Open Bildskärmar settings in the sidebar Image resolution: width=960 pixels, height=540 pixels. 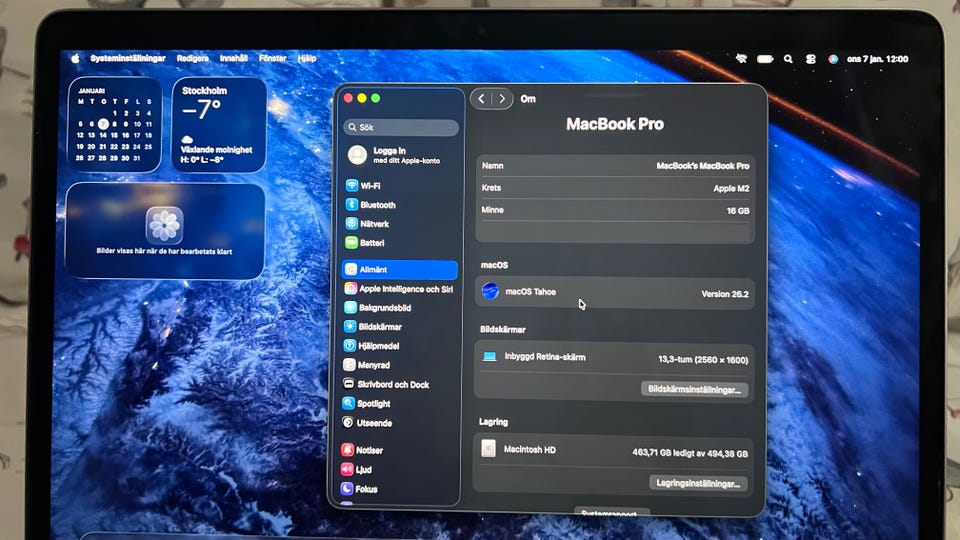(380, 327)
